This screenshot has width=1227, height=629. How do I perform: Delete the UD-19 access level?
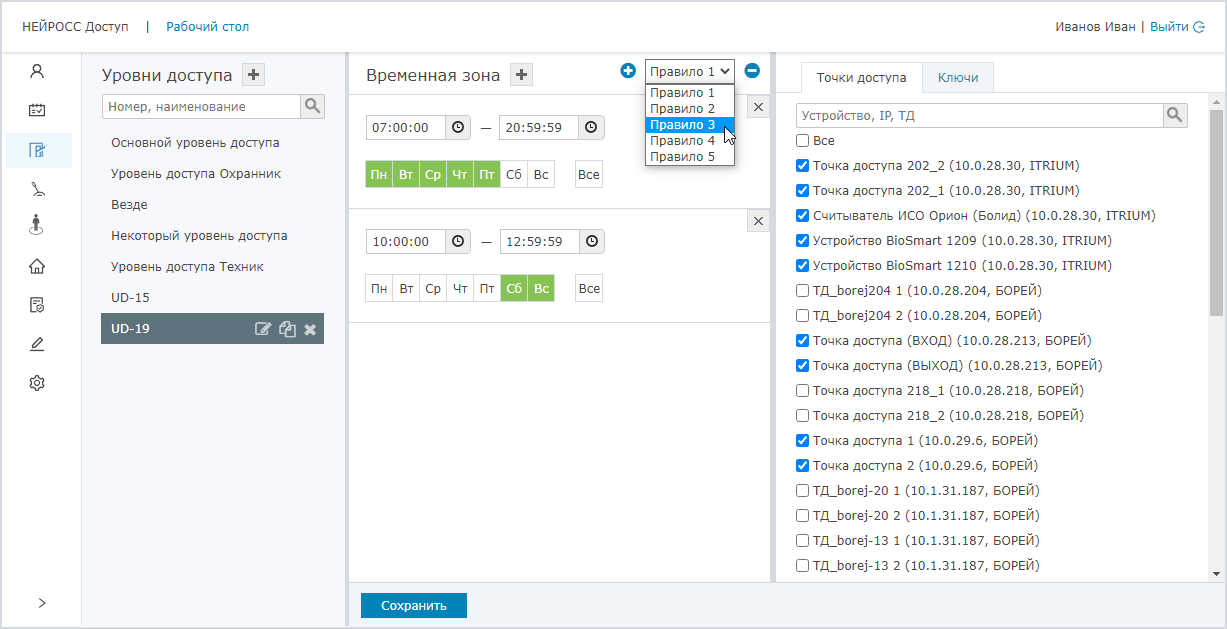tap(310, 329)
